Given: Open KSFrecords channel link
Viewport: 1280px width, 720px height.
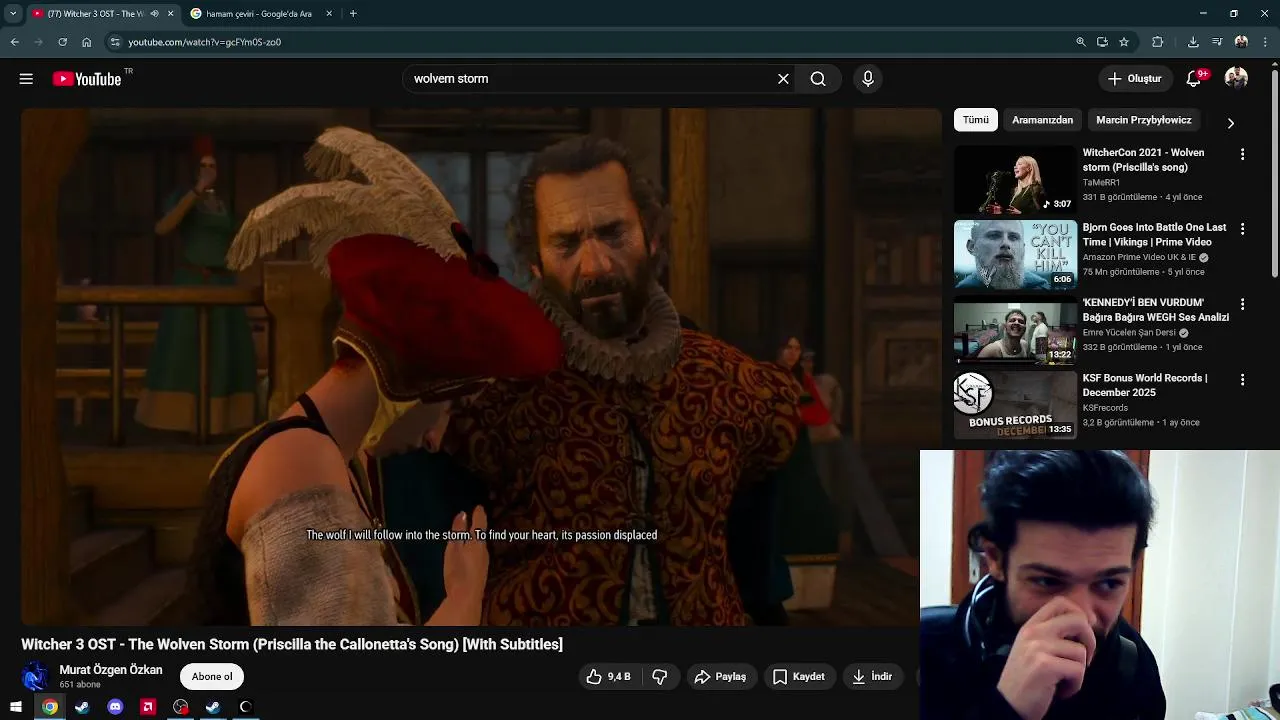Looking at the screenshot, I should click(1105, 408).
